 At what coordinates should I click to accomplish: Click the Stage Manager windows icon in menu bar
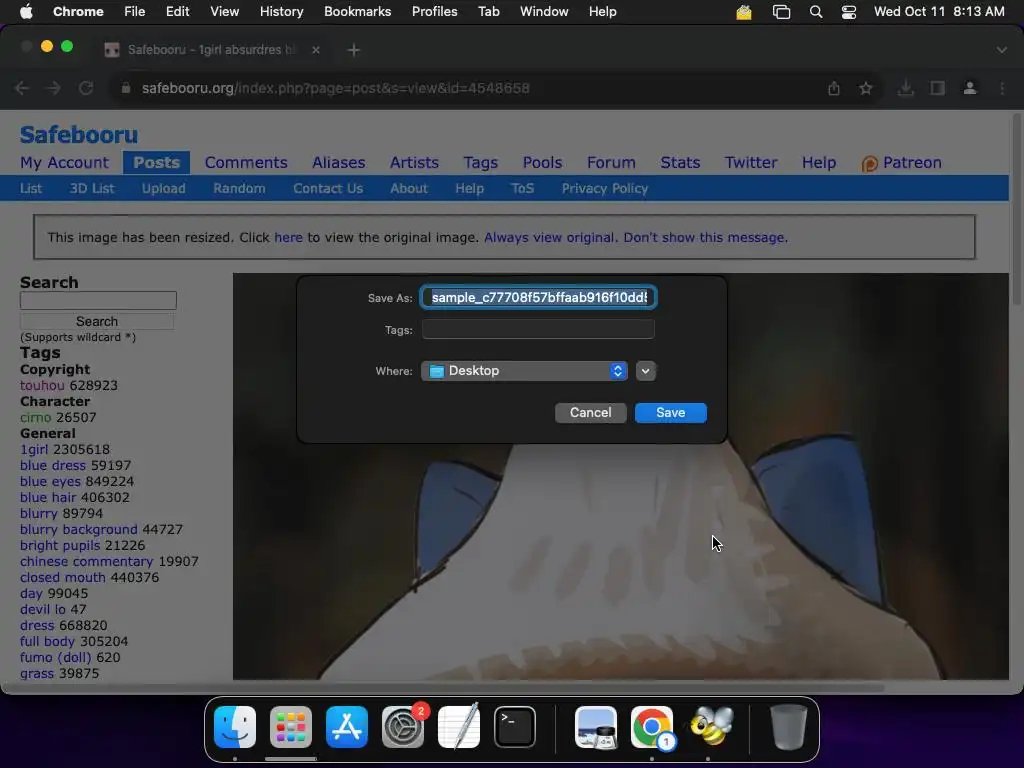[x=781, y=12]
